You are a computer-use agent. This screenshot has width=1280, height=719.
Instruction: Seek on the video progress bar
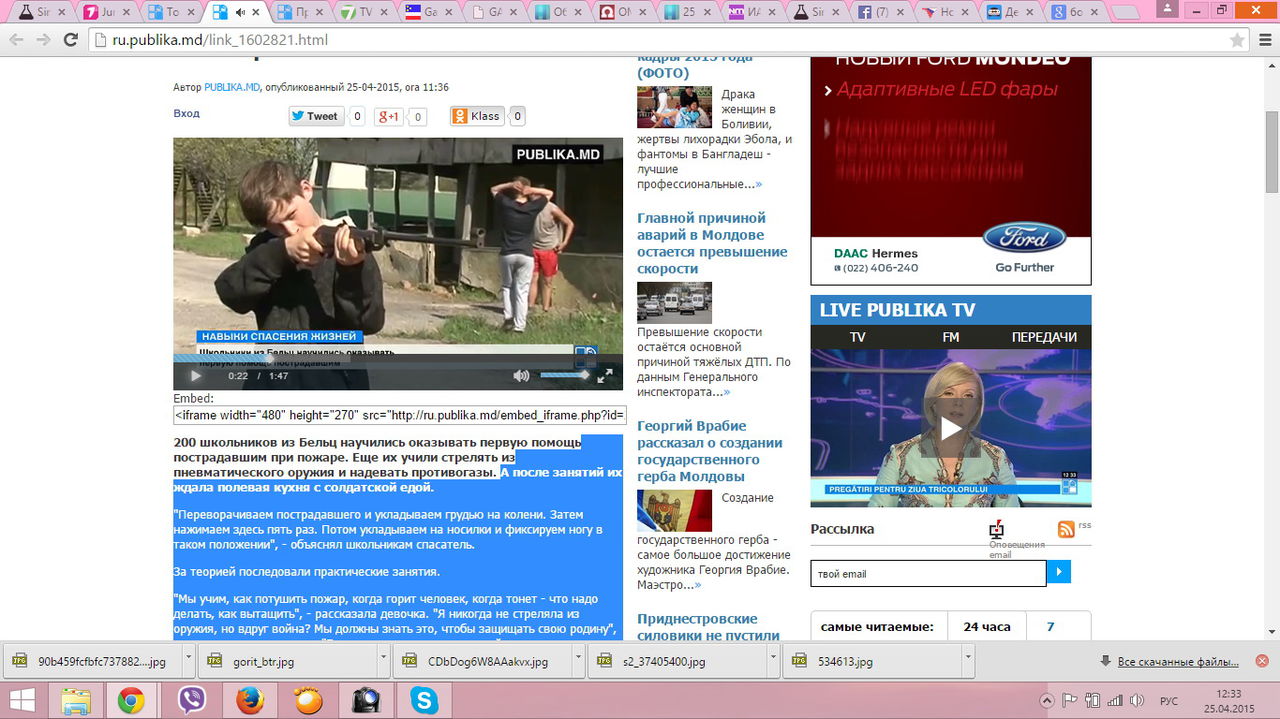tap(398, 358)
